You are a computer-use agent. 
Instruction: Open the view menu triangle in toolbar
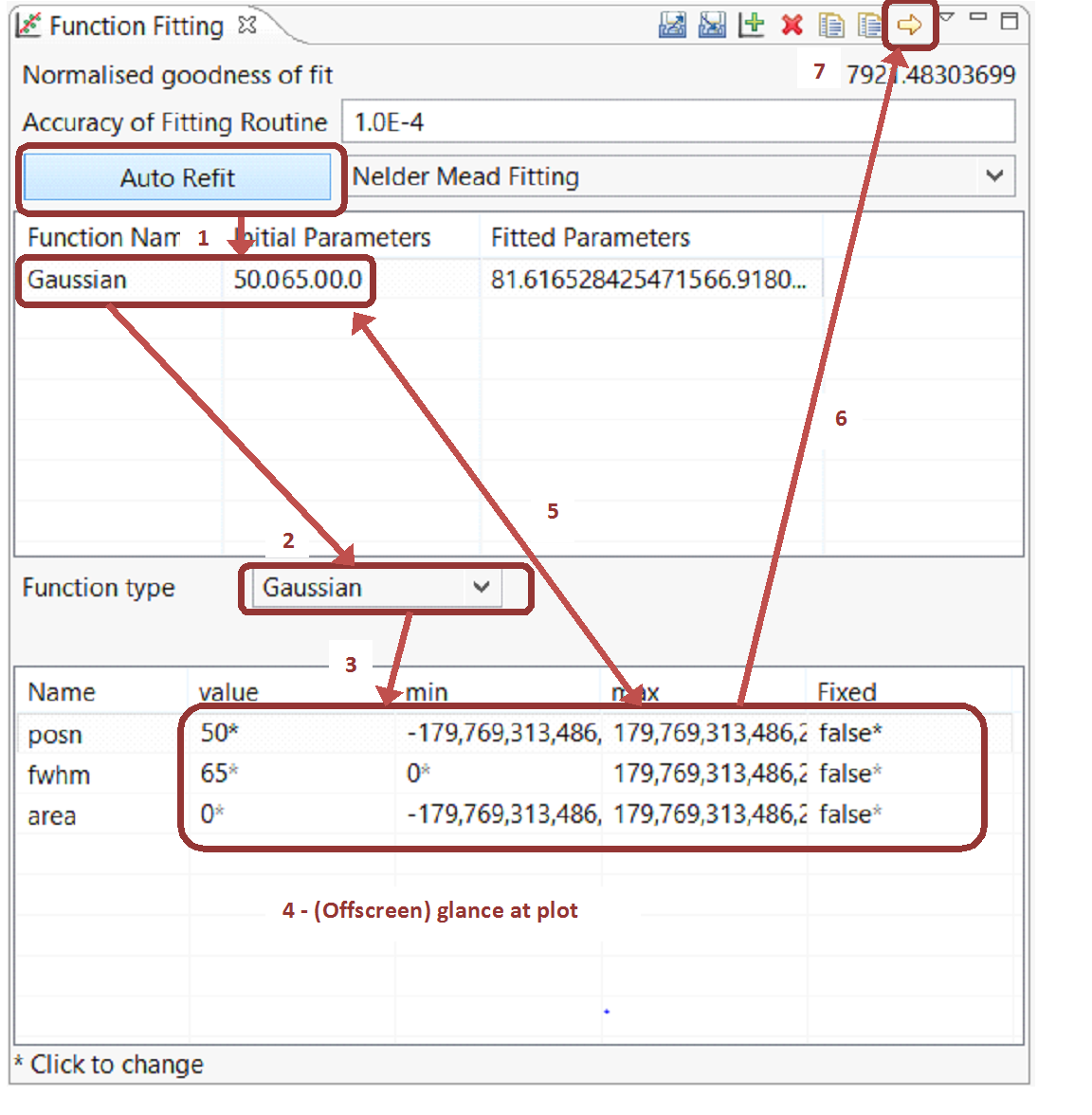pos(947,18)
